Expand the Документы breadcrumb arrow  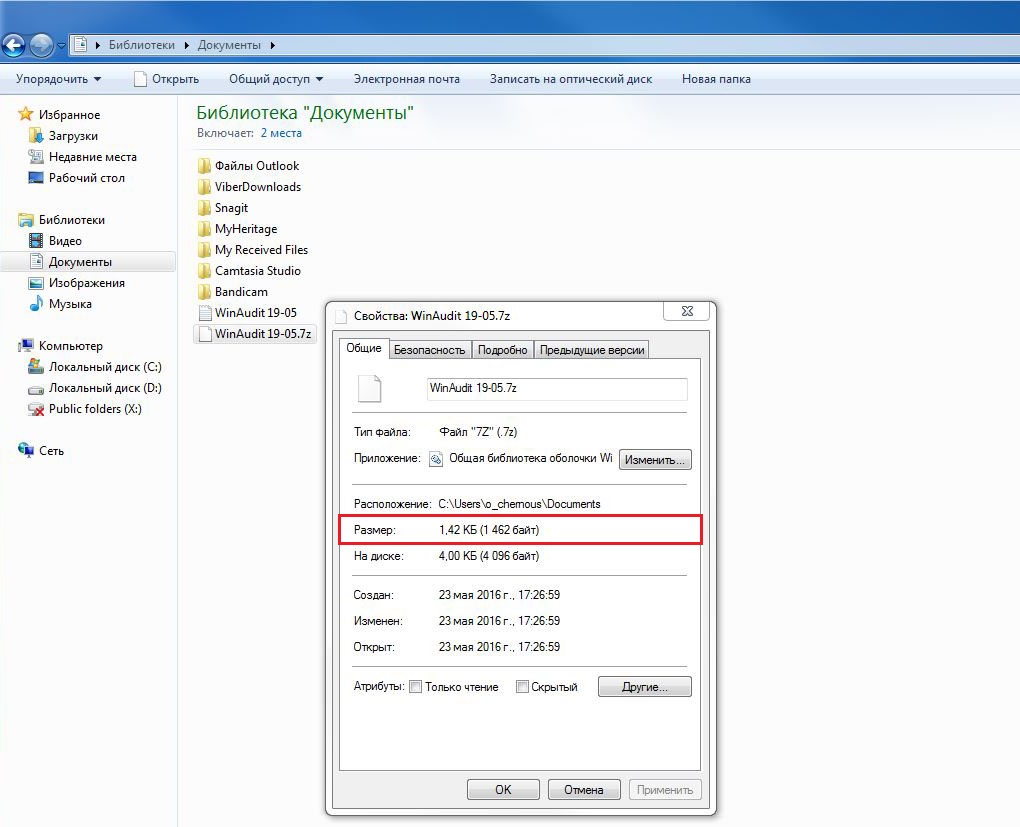coord(273,46)
